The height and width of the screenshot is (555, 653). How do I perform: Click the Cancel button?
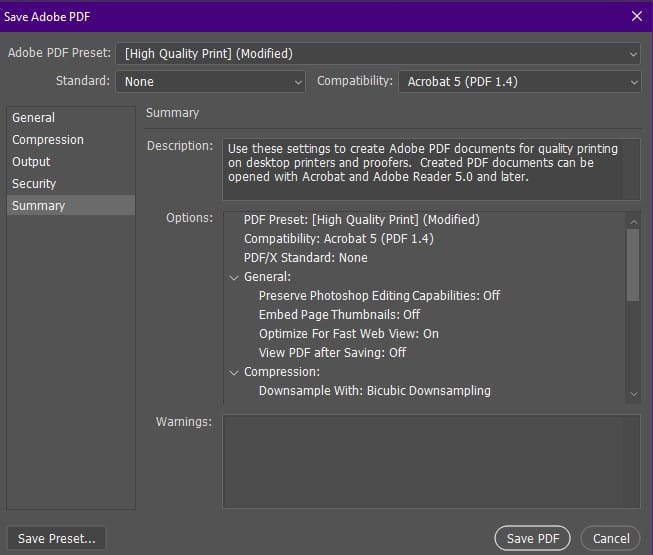point(611,538)
